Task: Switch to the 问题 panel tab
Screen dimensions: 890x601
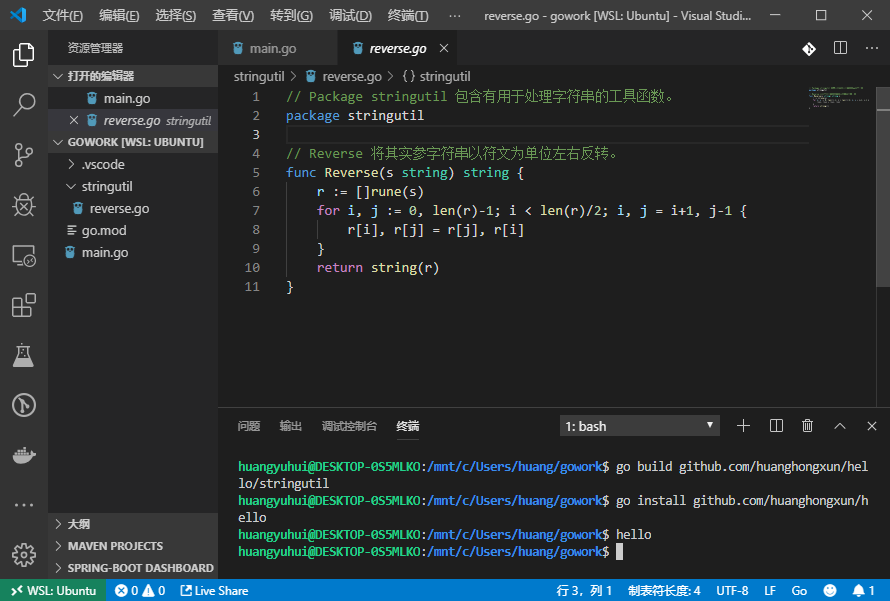Action: (249, 426)
